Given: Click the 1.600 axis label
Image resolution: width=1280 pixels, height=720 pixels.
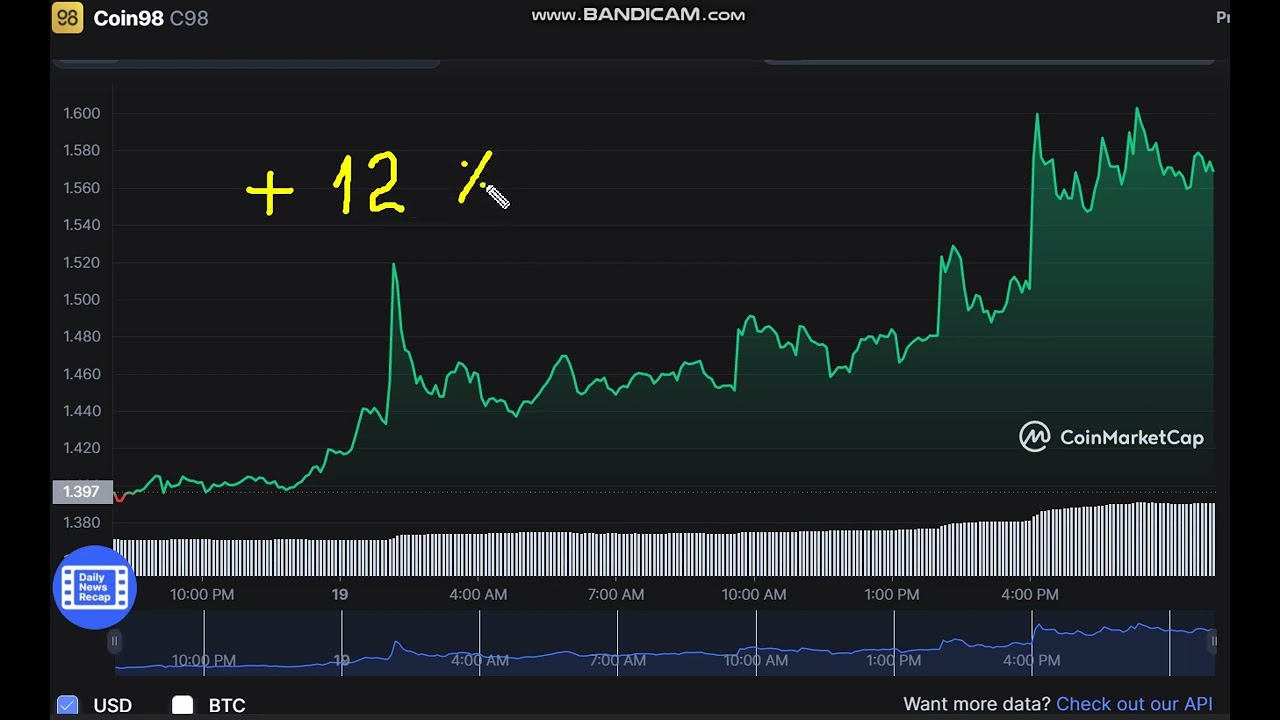Looking at the screenshot, I should pyautogui.click(x=81, y=113).
